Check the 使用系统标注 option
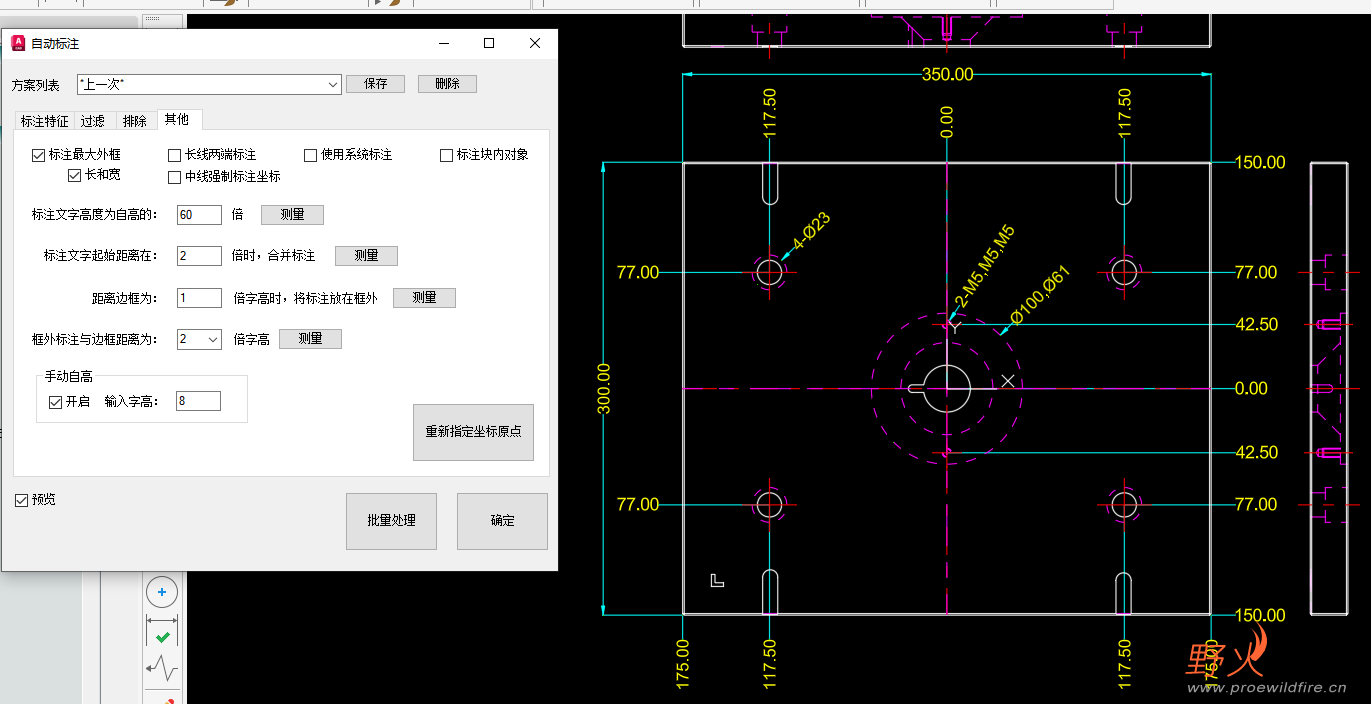1371x704 pixels. click(348, 155)
